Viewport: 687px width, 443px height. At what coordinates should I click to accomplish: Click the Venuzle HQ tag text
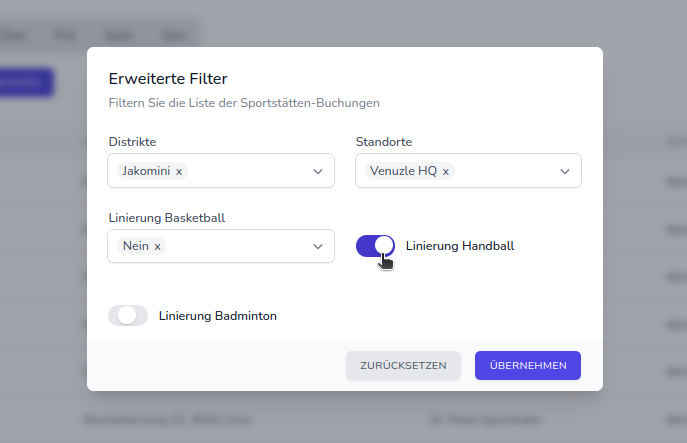pos(403,172)
